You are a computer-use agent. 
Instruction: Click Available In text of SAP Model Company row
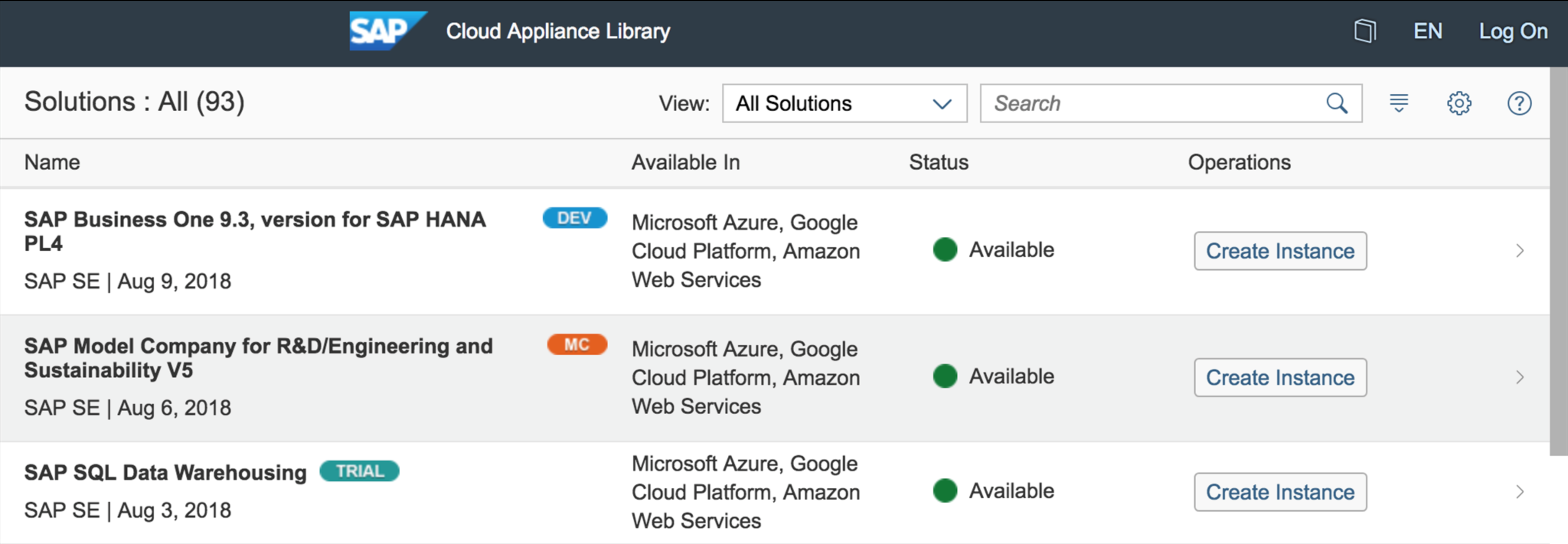[x=746, y=377]
